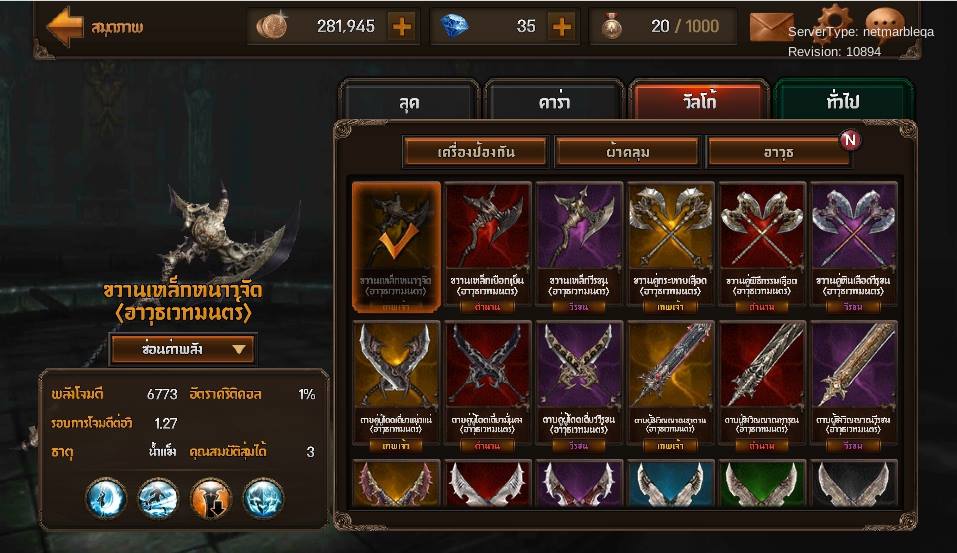Open the chat speech bubble icon
The width and height of the screenshot is (957, 553).
[x=884, y=20]
